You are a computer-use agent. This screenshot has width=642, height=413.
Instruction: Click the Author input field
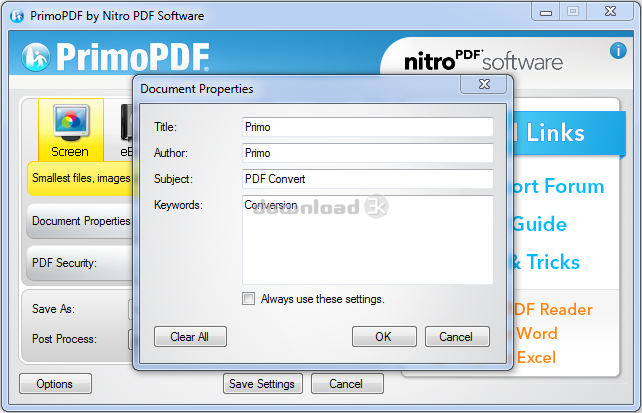367,153
